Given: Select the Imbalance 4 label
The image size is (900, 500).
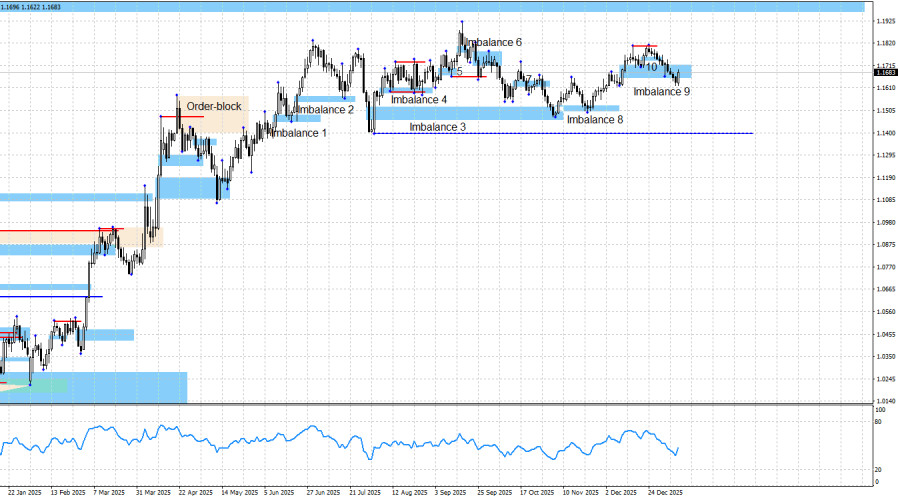Looking at the screenshot, I should point(419,100).
